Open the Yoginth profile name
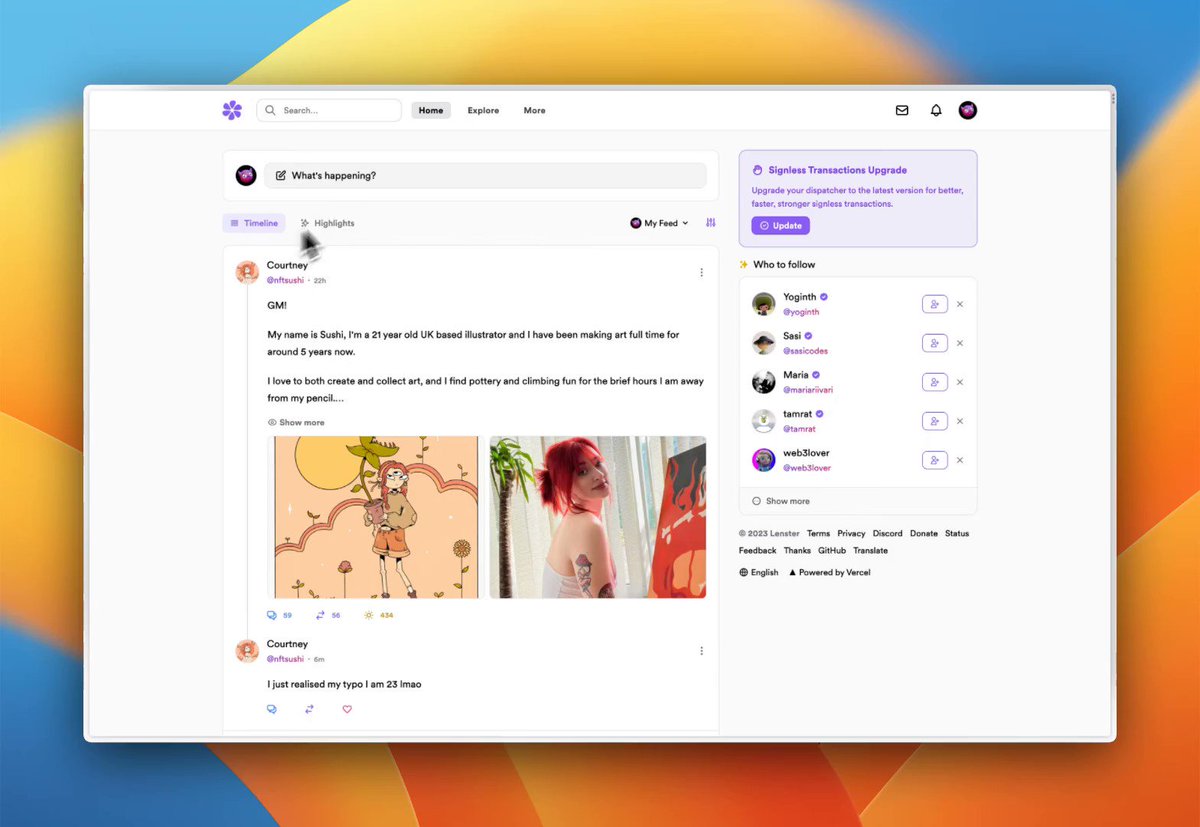 (800, 297)
